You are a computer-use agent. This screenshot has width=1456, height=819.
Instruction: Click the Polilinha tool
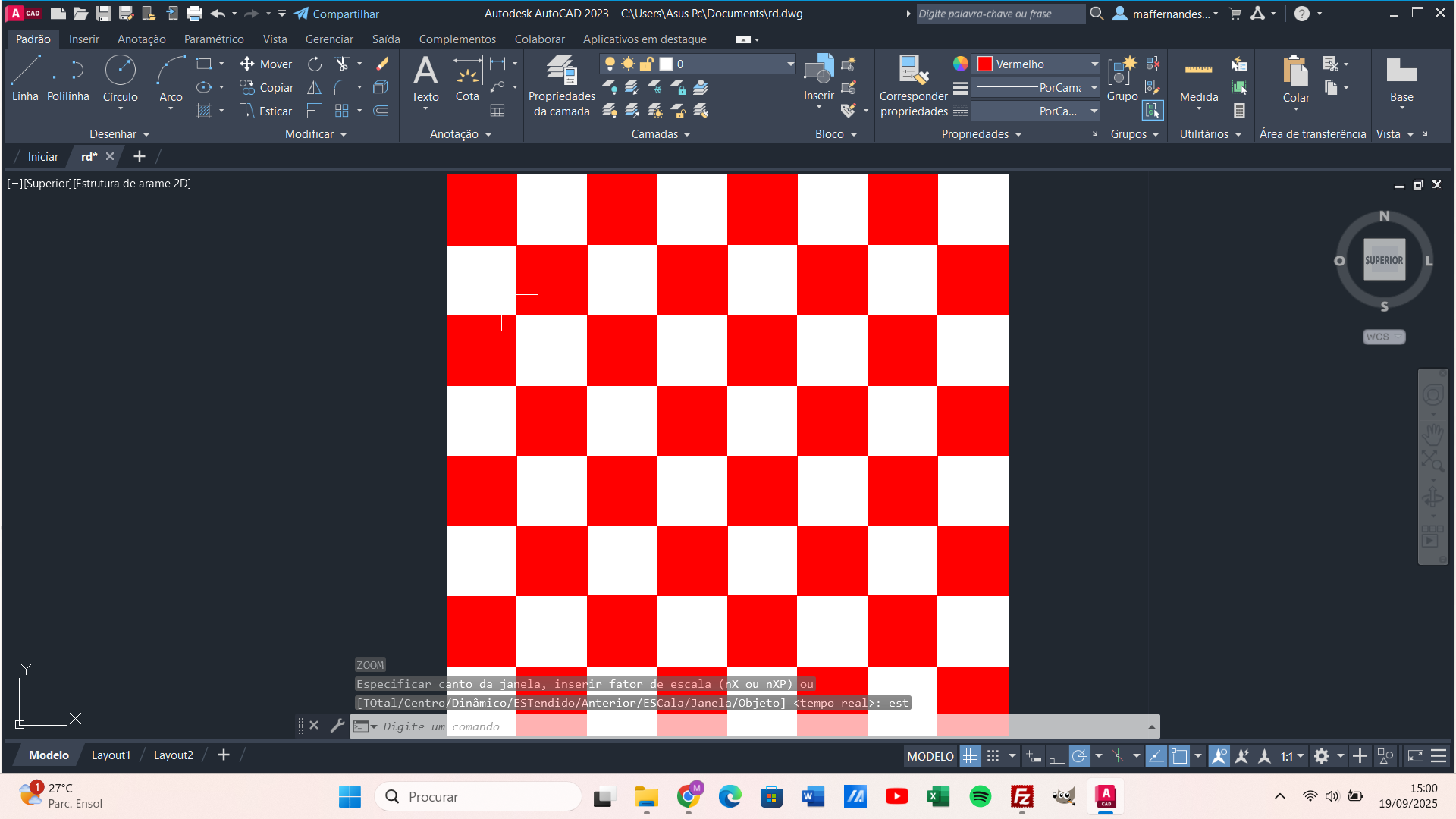[67, 77]
